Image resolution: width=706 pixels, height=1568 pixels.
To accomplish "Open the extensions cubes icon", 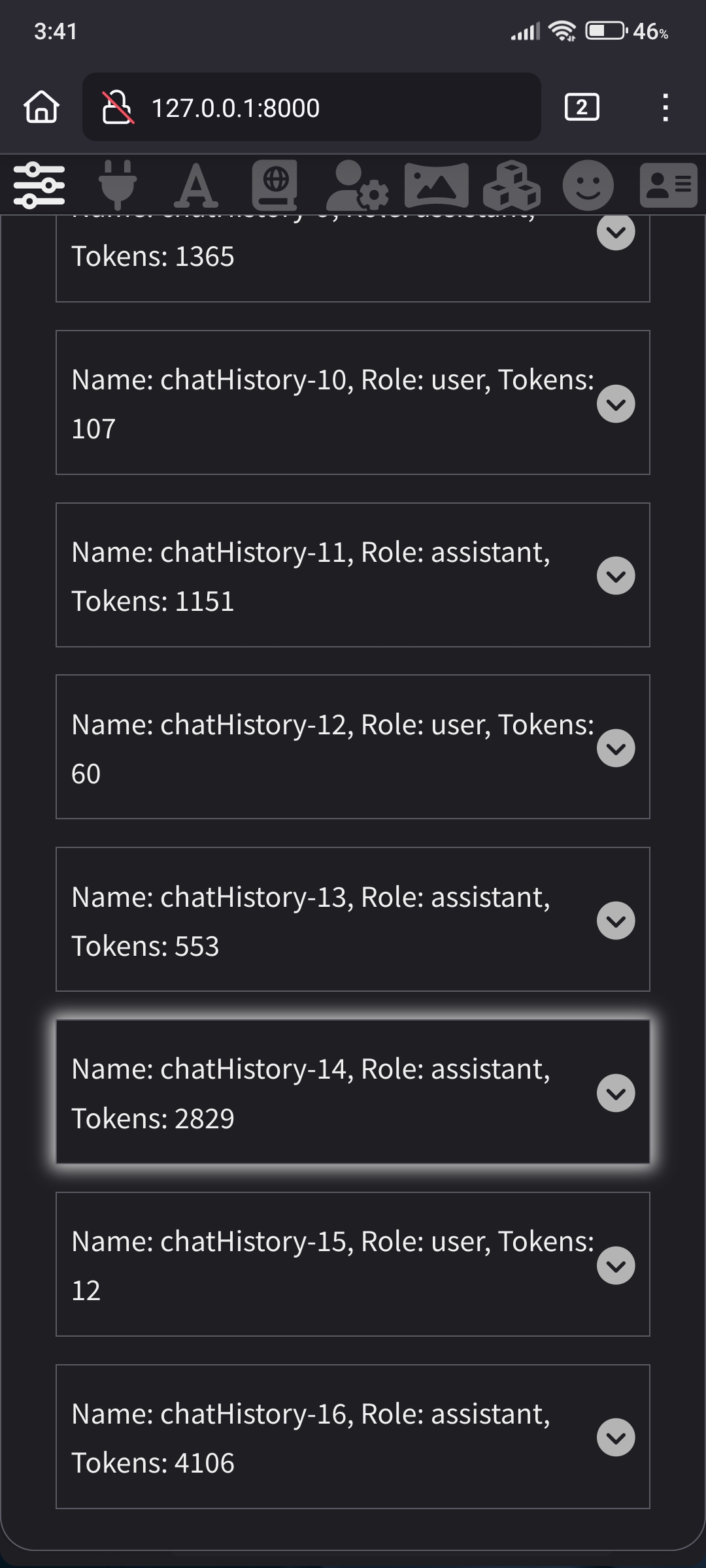I will (512, 186).
